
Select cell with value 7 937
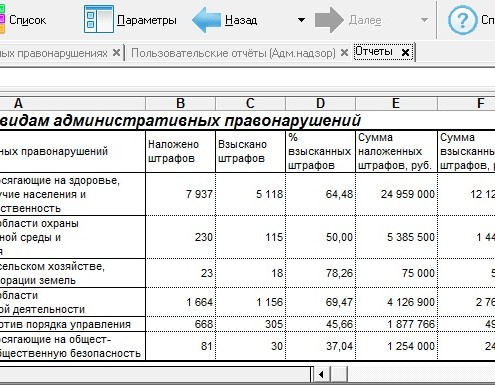tap(181, 194)
